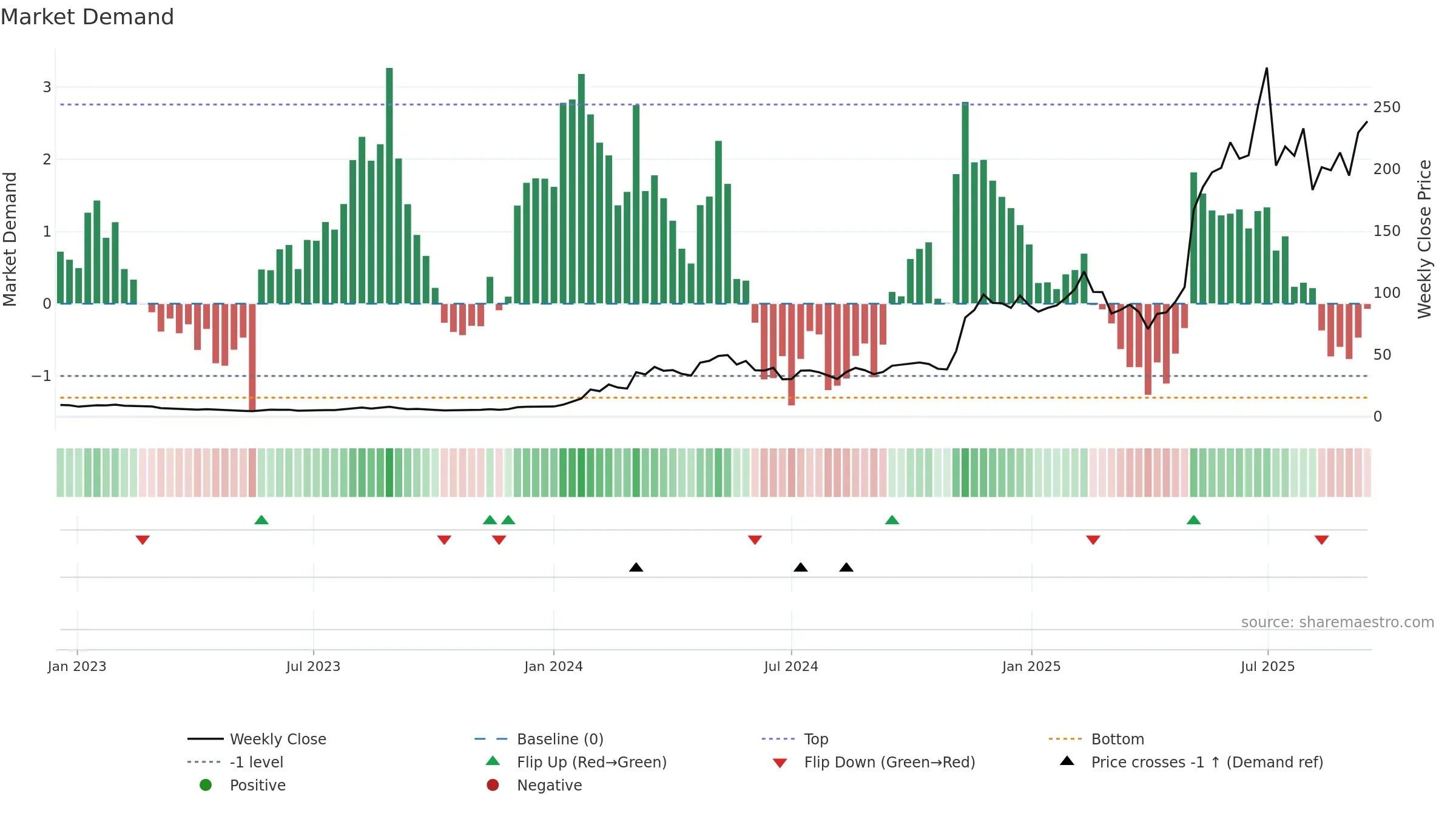This screenshot has height=819, width=1456.
Task: Click the Jan 2023 x-axis label
Action: coord(77,666)
